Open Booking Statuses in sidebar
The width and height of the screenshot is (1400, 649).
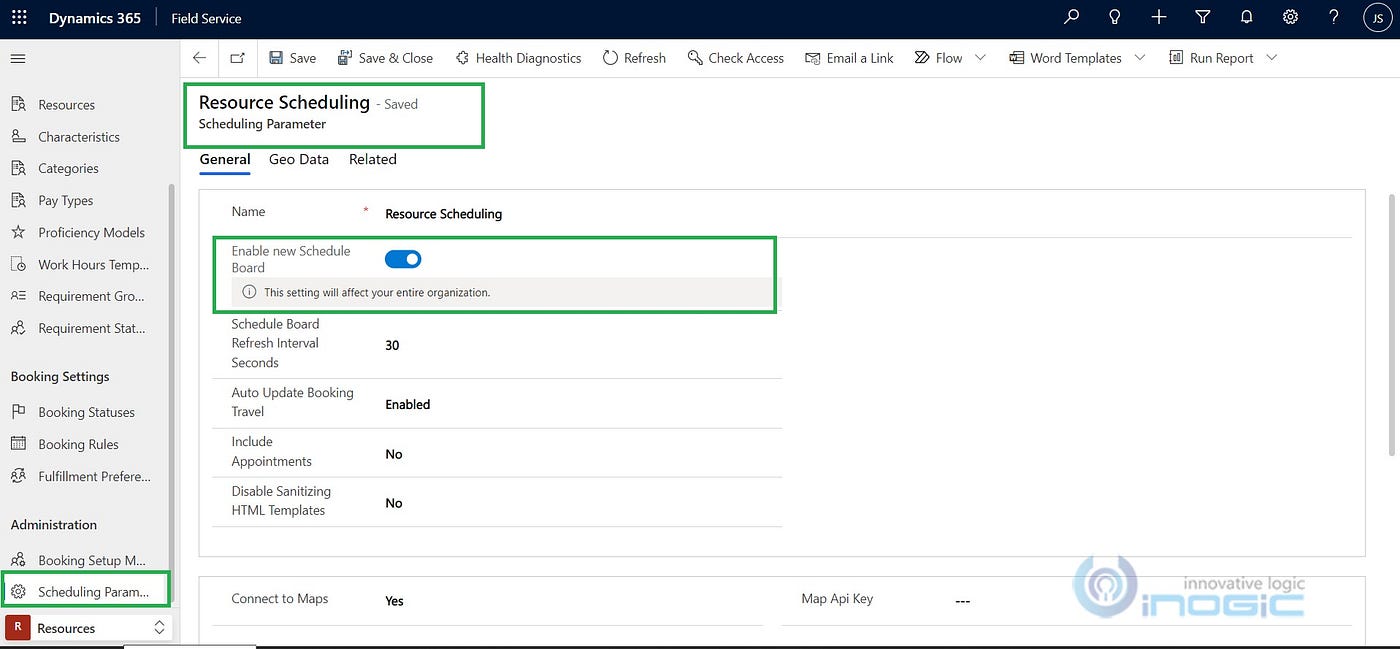[x=86, y=412]
